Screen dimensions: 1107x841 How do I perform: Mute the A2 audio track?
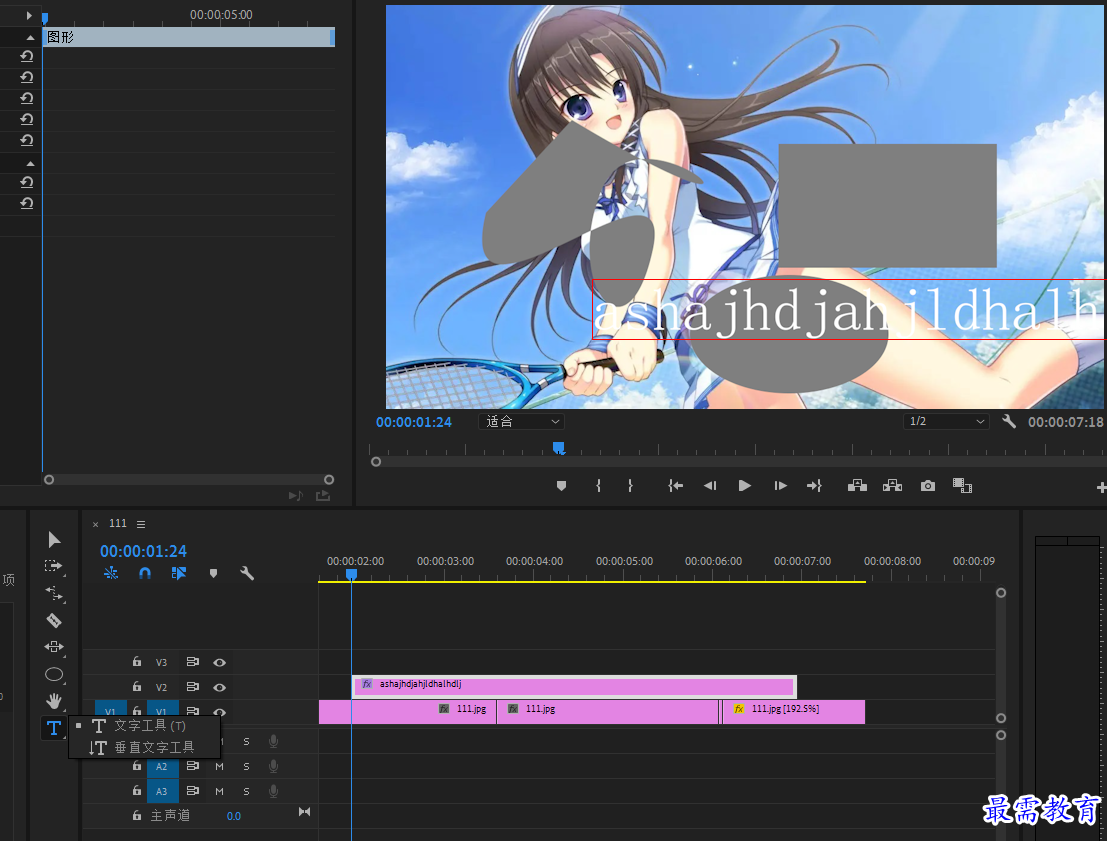(x=220, y=766)
